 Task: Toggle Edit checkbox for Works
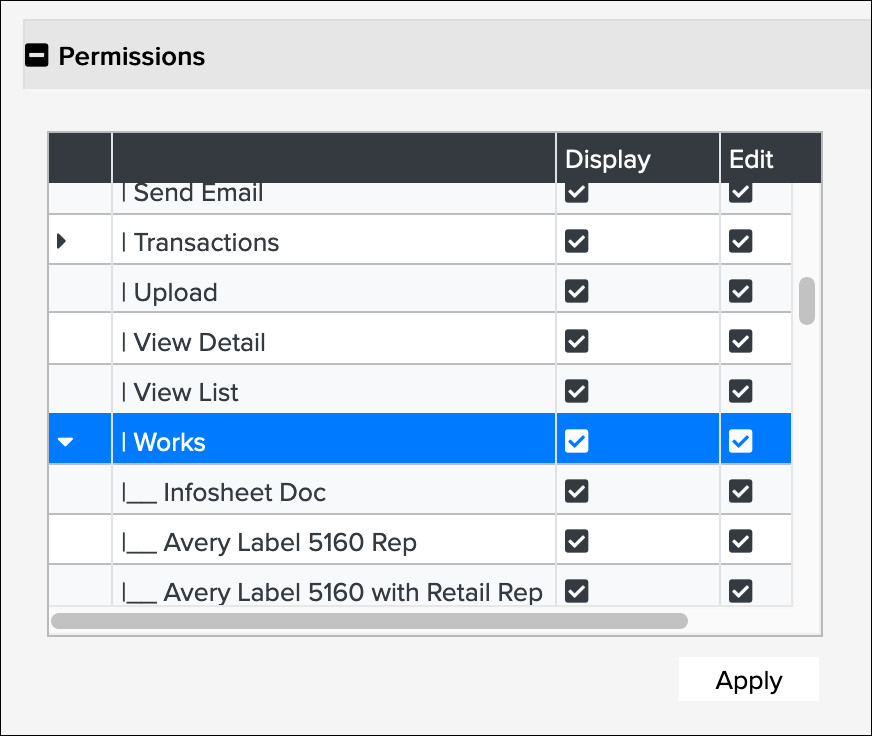740,441
